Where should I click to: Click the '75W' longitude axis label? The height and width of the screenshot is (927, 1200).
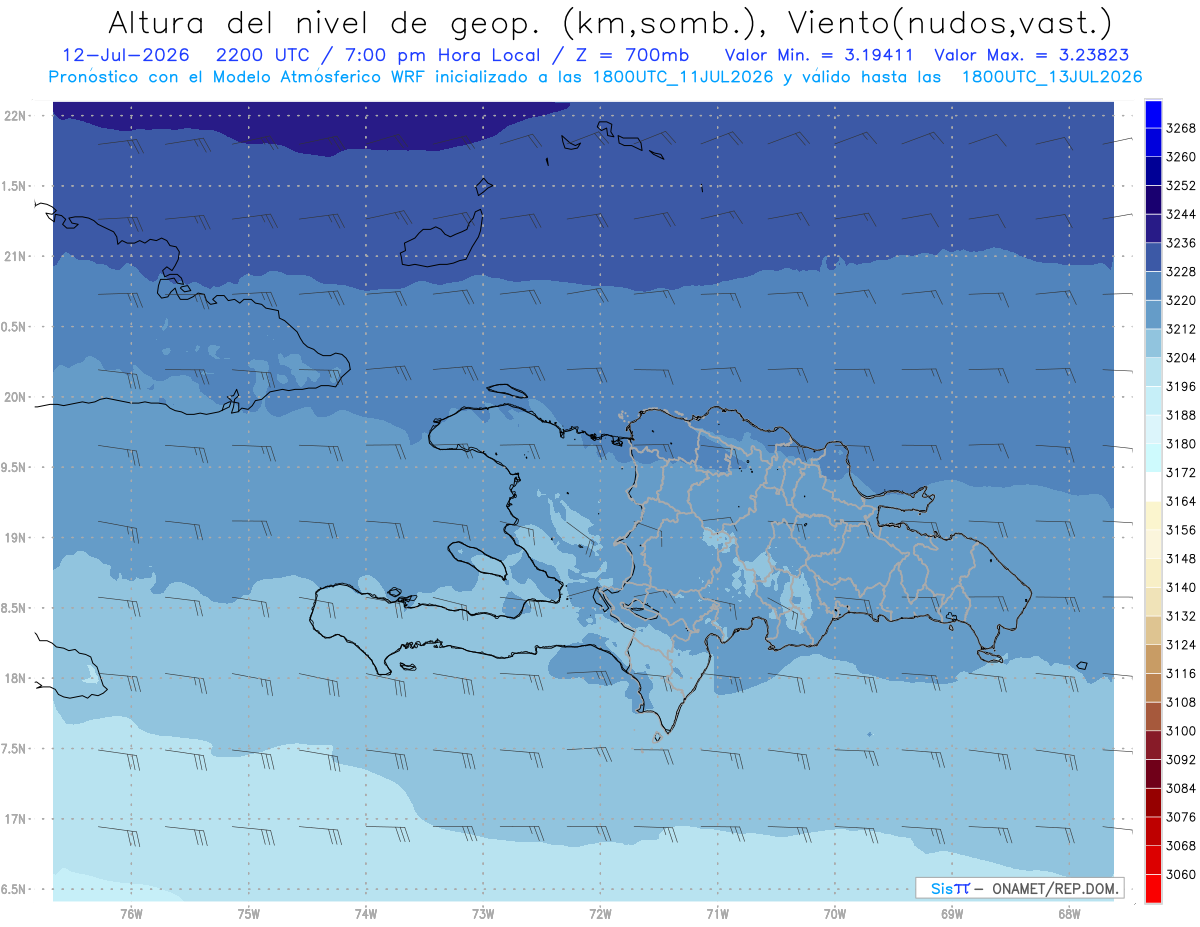click(x=249, y=912)
